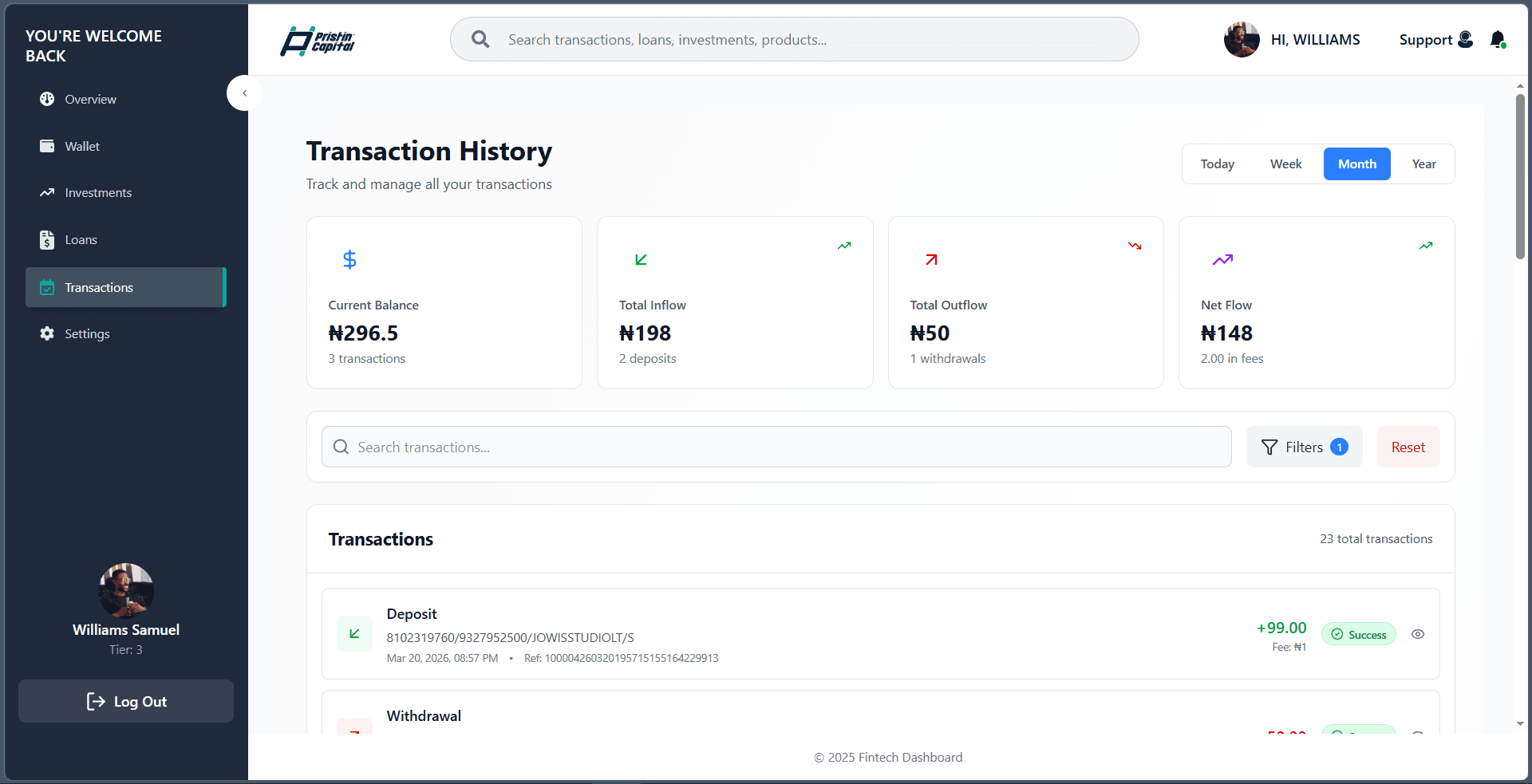Select the Today period filter
1532x784 pixels.
point(1217,163)
